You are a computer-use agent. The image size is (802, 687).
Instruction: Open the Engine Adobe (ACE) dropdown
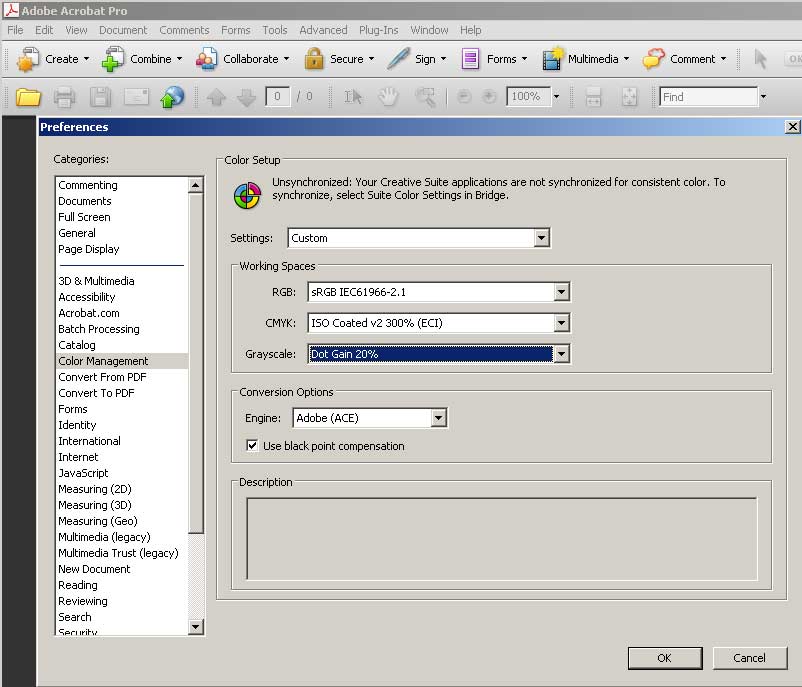438,418
